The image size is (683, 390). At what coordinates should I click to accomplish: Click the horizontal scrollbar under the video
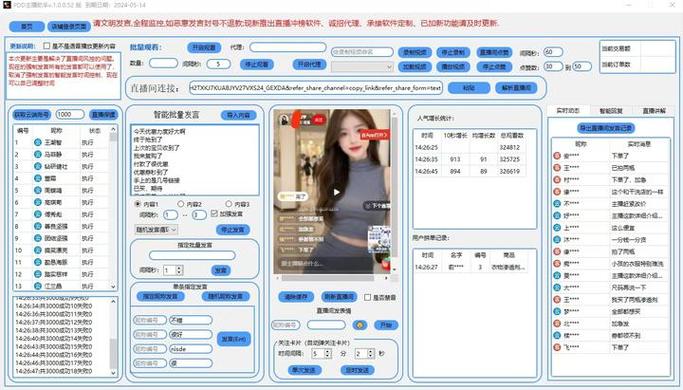click(x=331, y=278)
